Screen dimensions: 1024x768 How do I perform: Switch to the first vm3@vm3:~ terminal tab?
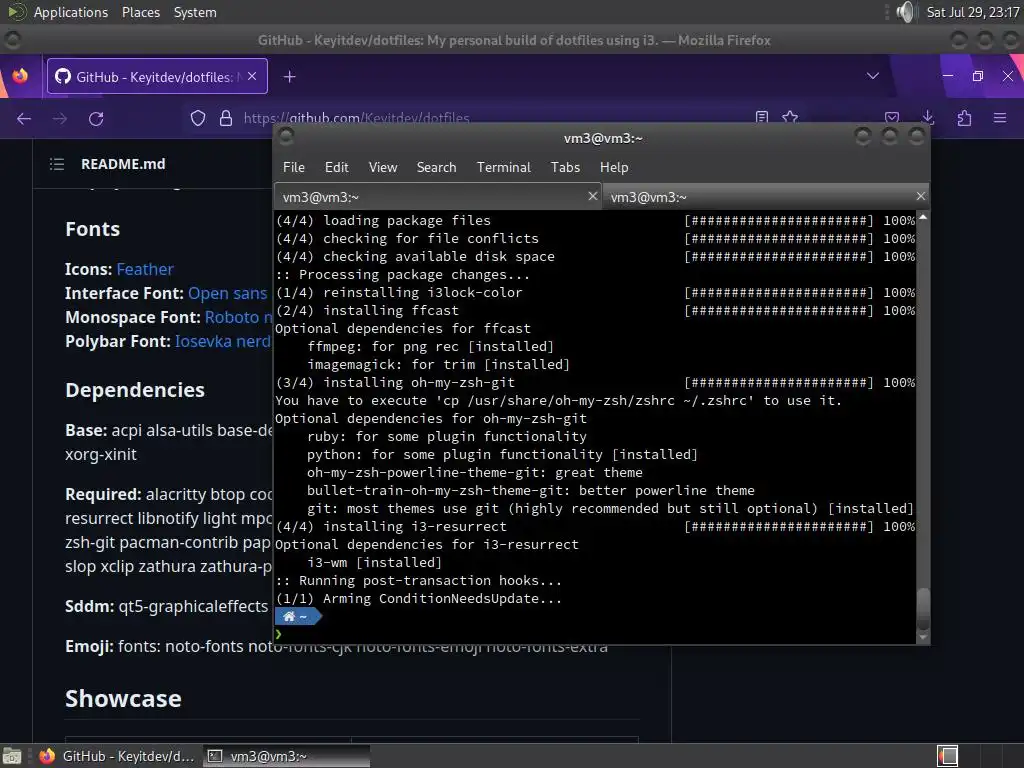(x=429, y=197)
